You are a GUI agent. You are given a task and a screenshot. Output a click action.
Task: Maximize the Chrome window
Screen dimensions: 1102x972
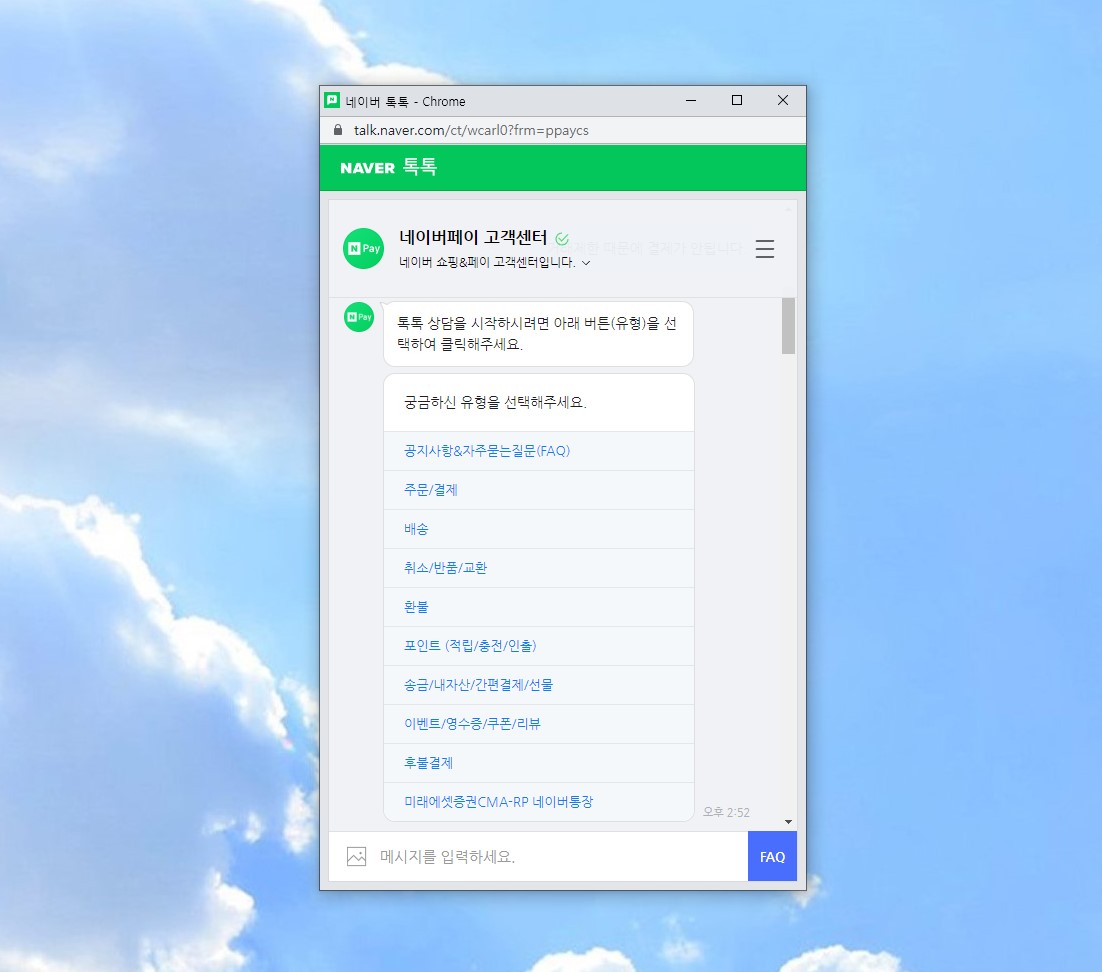click(737, 101)
